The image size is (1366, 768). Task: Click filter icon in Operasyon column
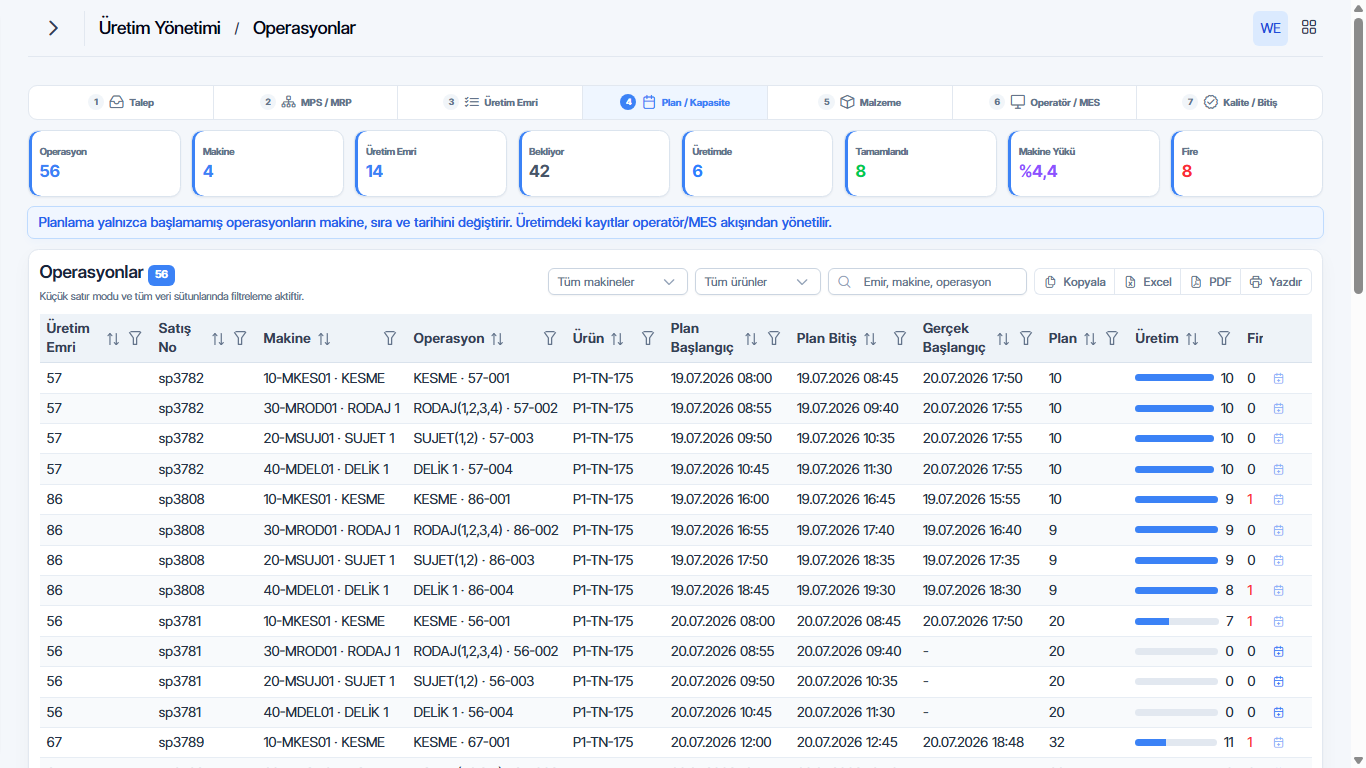coord(550,339)
